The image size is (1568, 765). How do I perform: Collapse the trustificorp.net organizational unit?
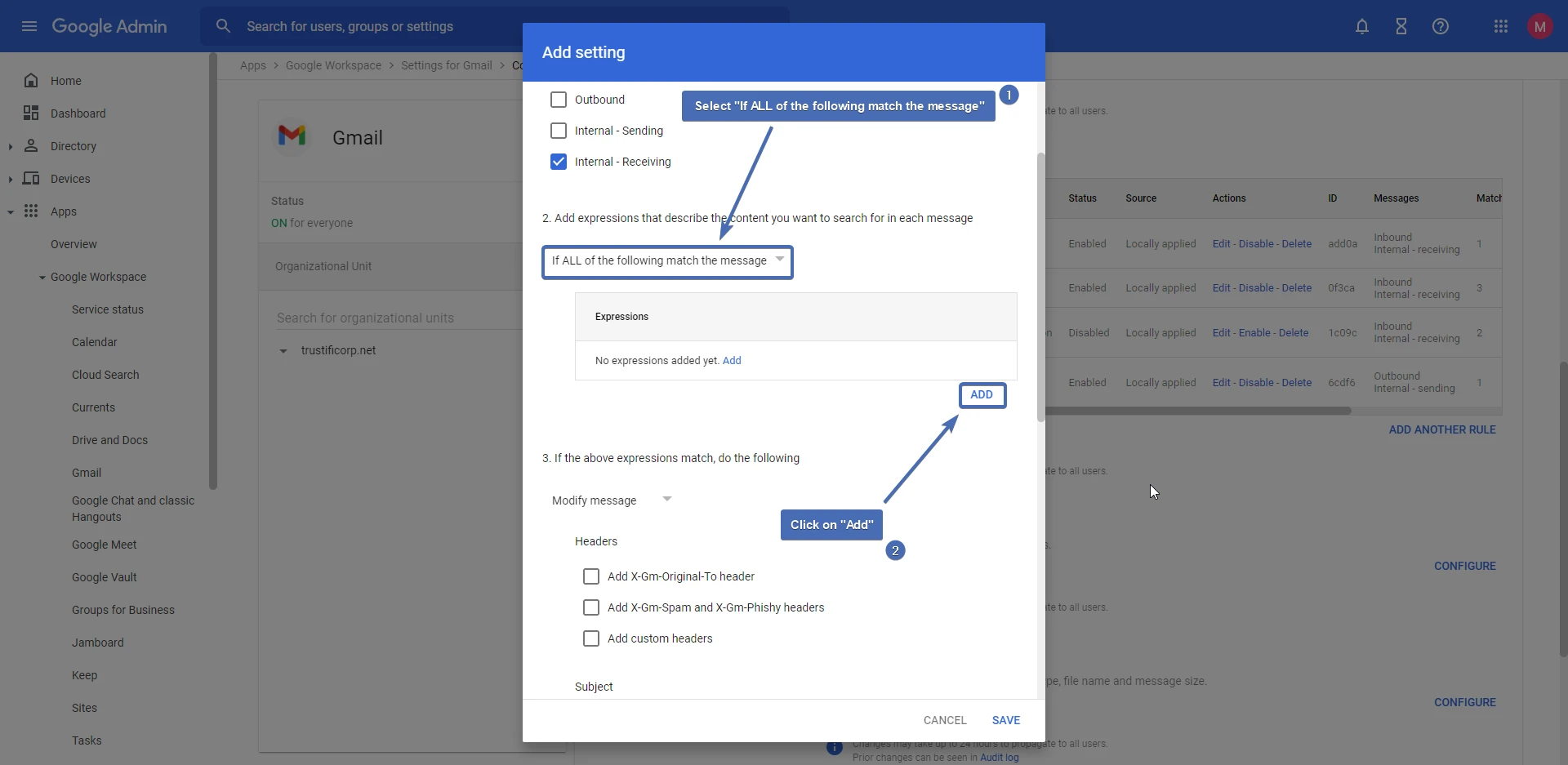click(x=283, y=351)
